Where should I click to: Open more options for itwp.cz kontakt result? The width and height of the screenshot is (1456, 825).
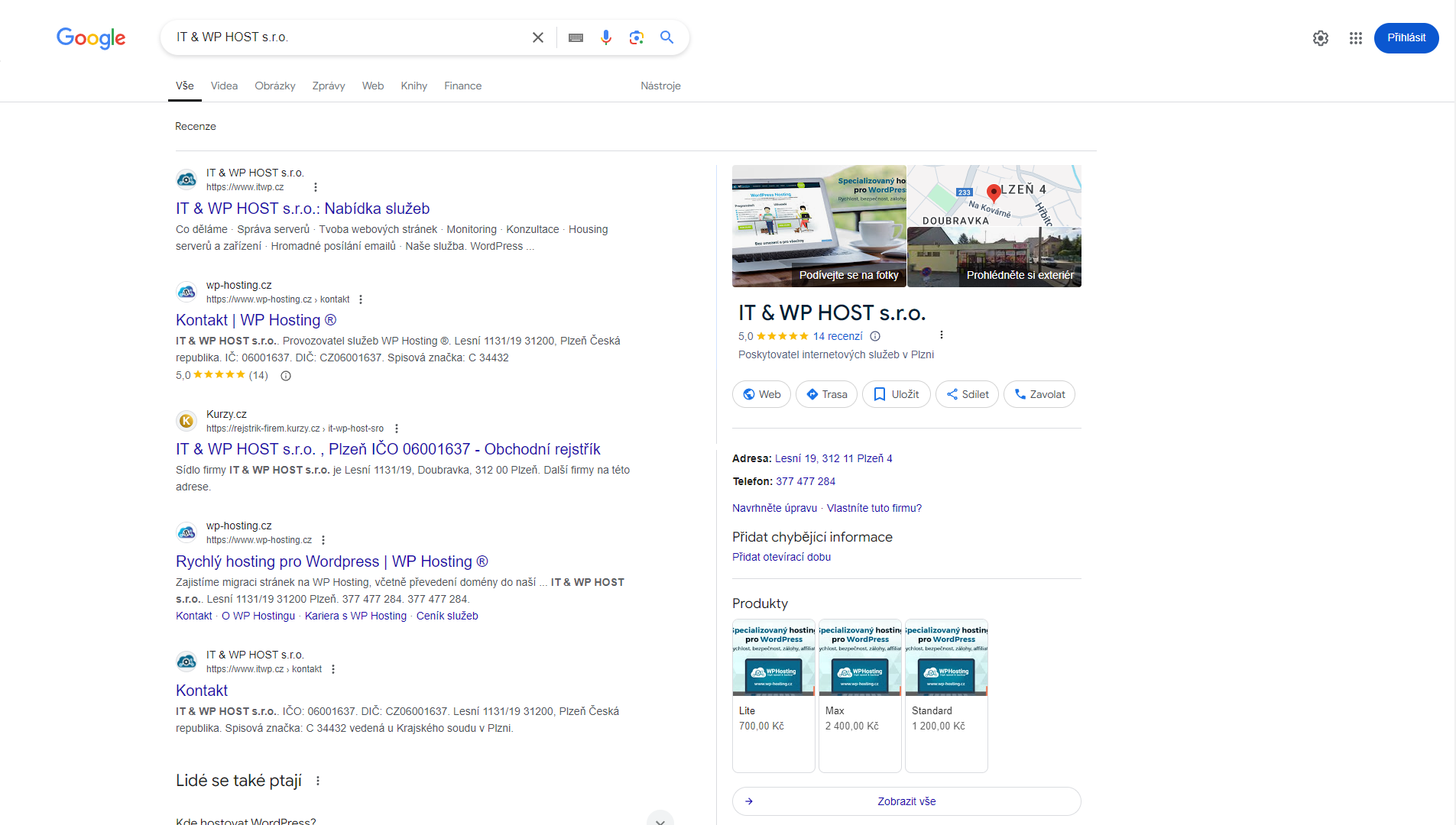tap(333, 669)
